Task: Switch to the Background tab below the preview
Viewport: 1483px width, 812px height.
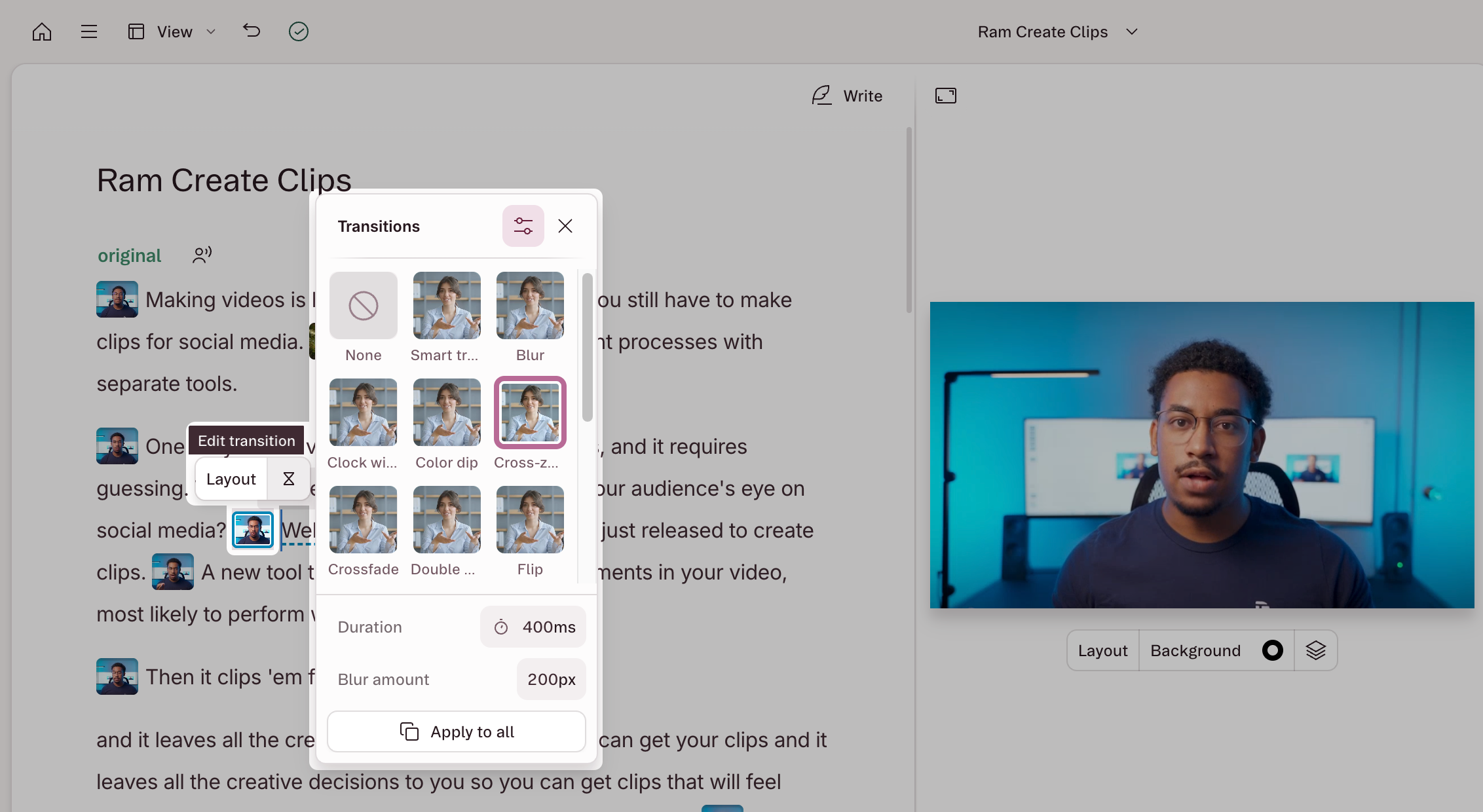Action: 1195,650
